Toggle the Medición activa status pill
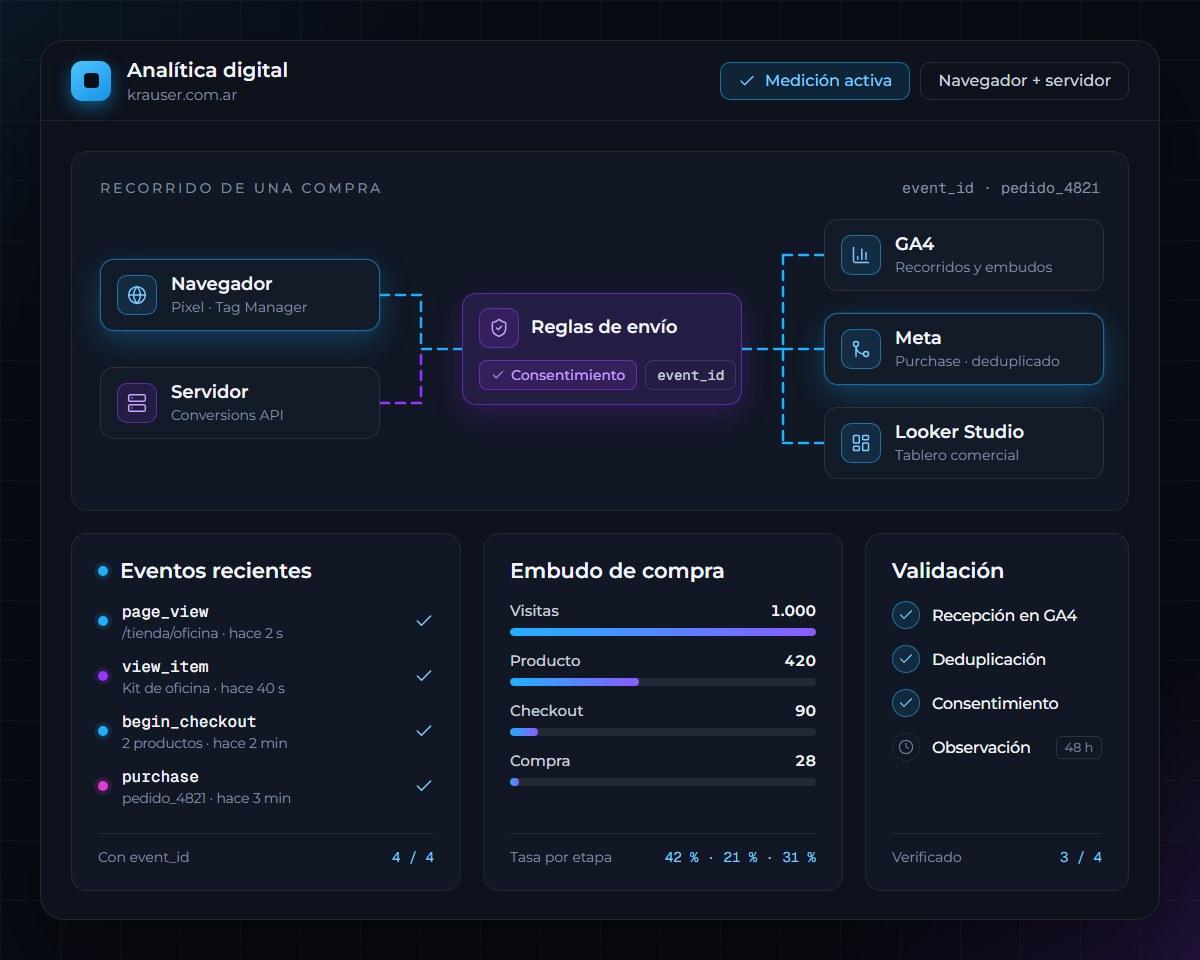1200x960 pixels. pos(815,81)
